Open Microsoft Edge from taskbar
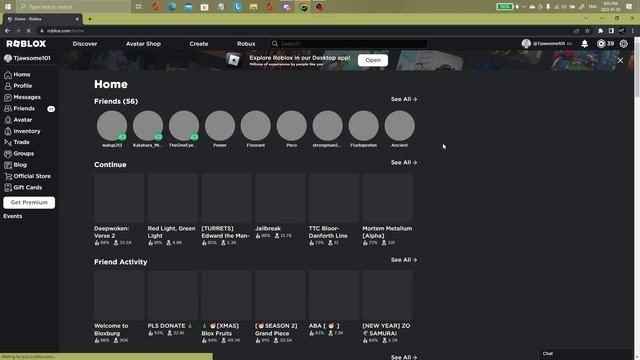640x360 pixels. pyautogui.click(x=172, y=7)
